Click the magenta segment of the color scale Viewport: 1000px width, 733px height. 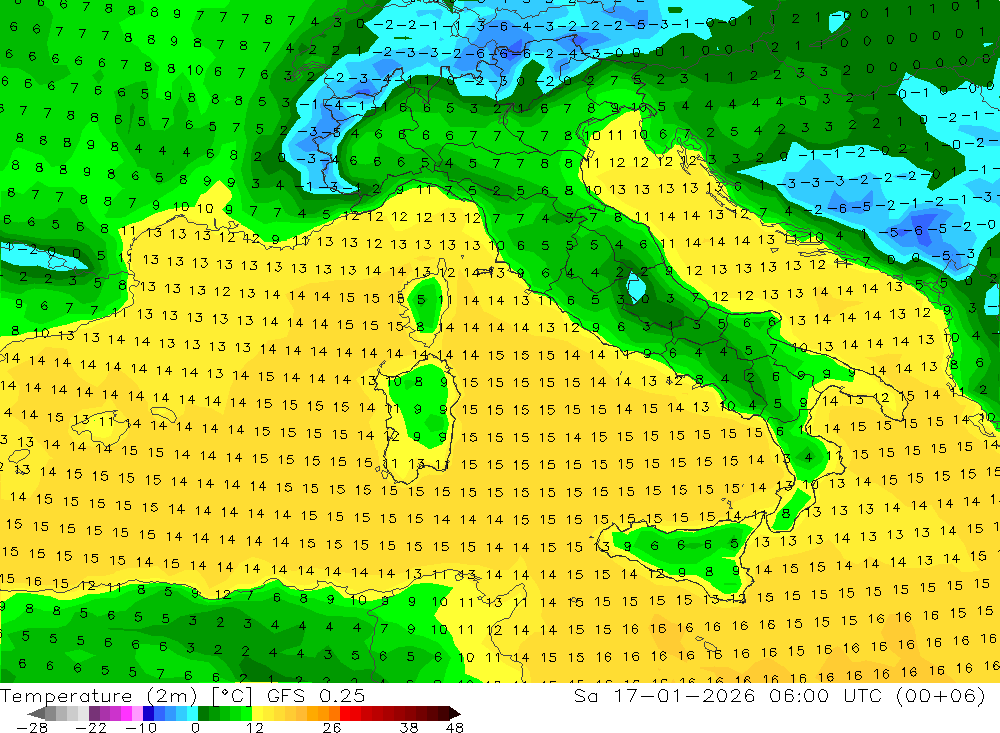point(126,713)
